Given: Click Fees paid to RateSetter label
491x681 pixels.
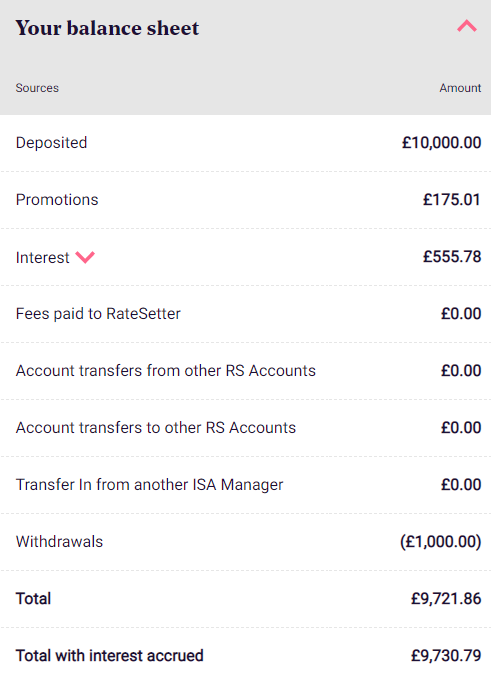Looking at the screenshot, I should click(98, 314).
